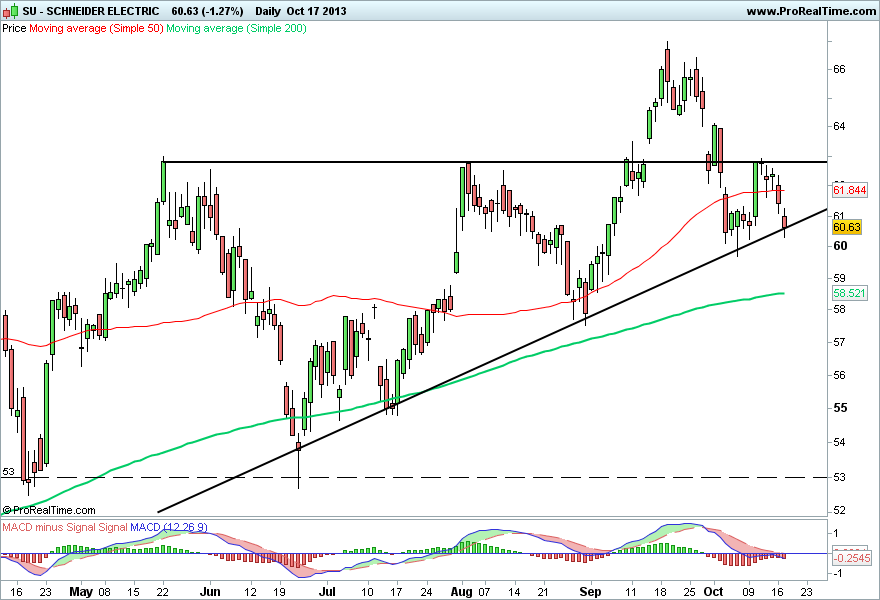Click the 07 date label after Aug
The width and height of the screenshot is (880, 600).
pos(484,592)
